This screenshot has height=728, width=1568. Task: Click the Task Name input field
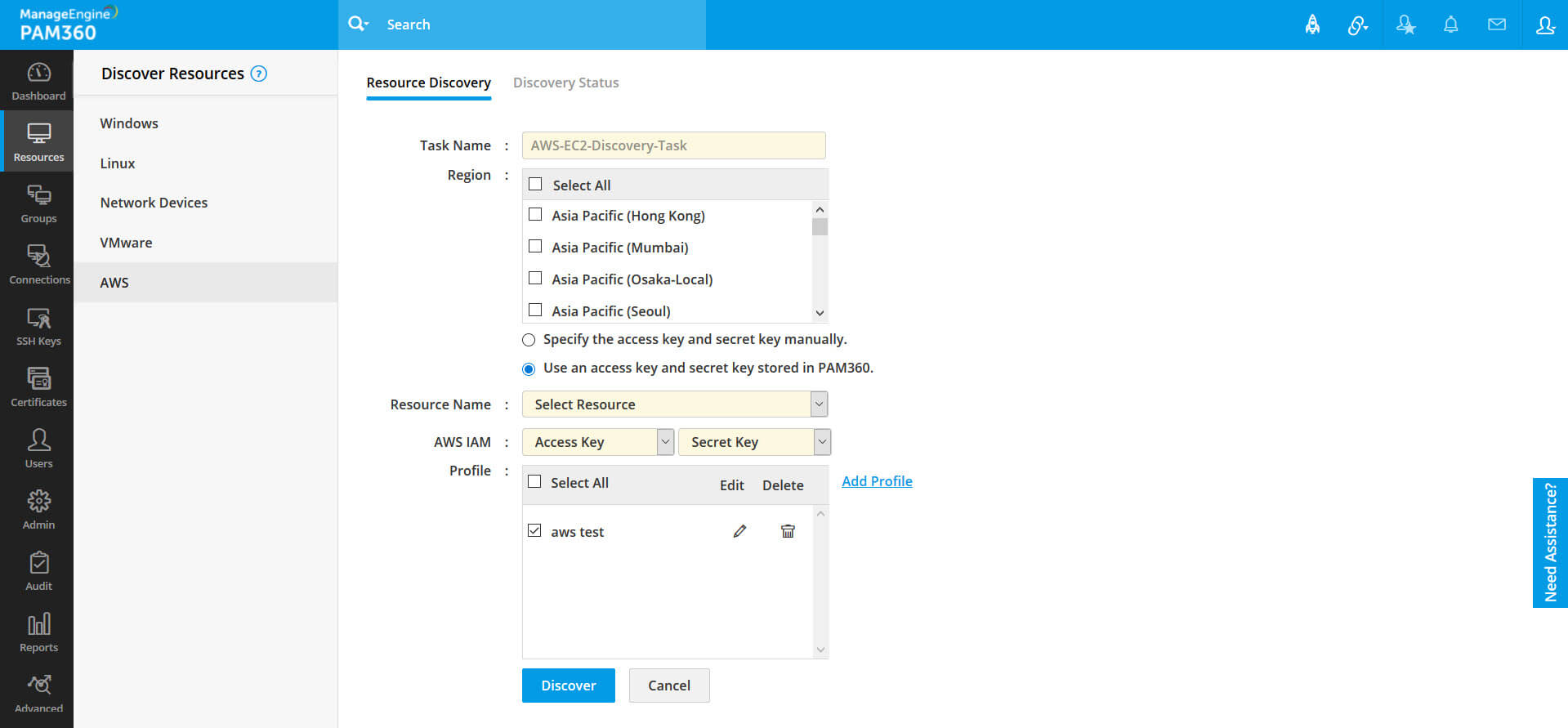click(673, 145)
